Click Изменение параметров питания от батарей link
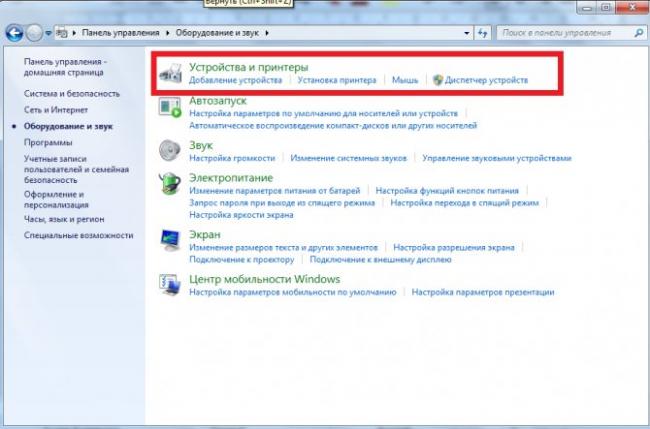The width and height of the screenshot is (650, 429). [275, 191]
